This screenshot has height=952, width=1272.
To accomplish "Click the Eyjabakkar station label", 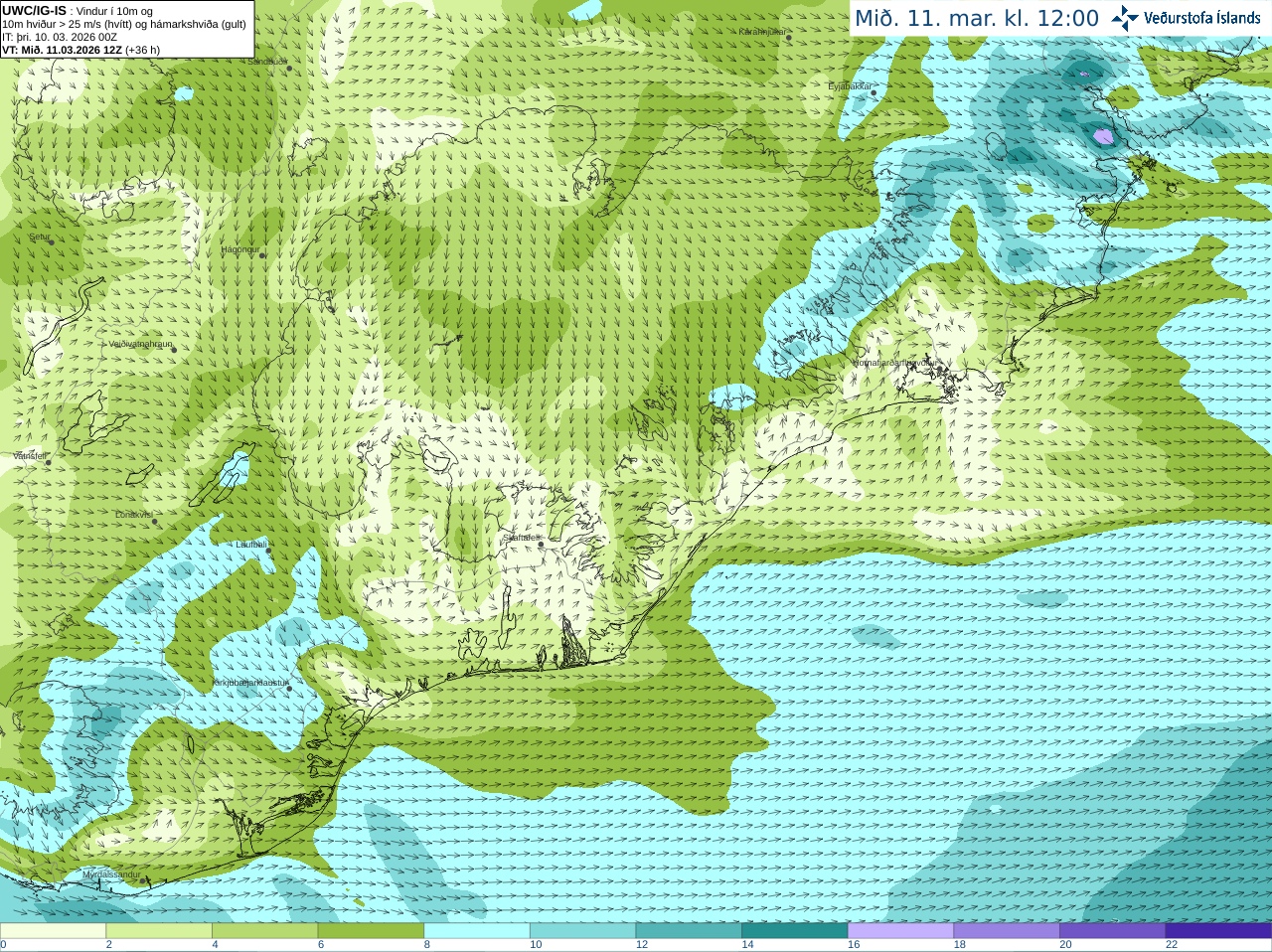I will tap(850, 86).
